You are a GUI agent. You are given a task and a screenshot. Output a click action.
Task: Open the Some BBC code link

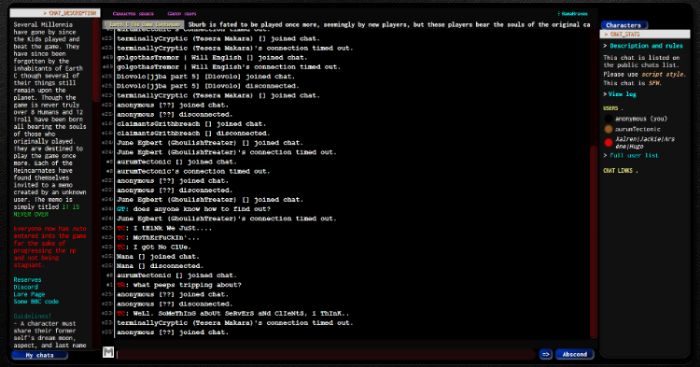click(x=36, y=301)
